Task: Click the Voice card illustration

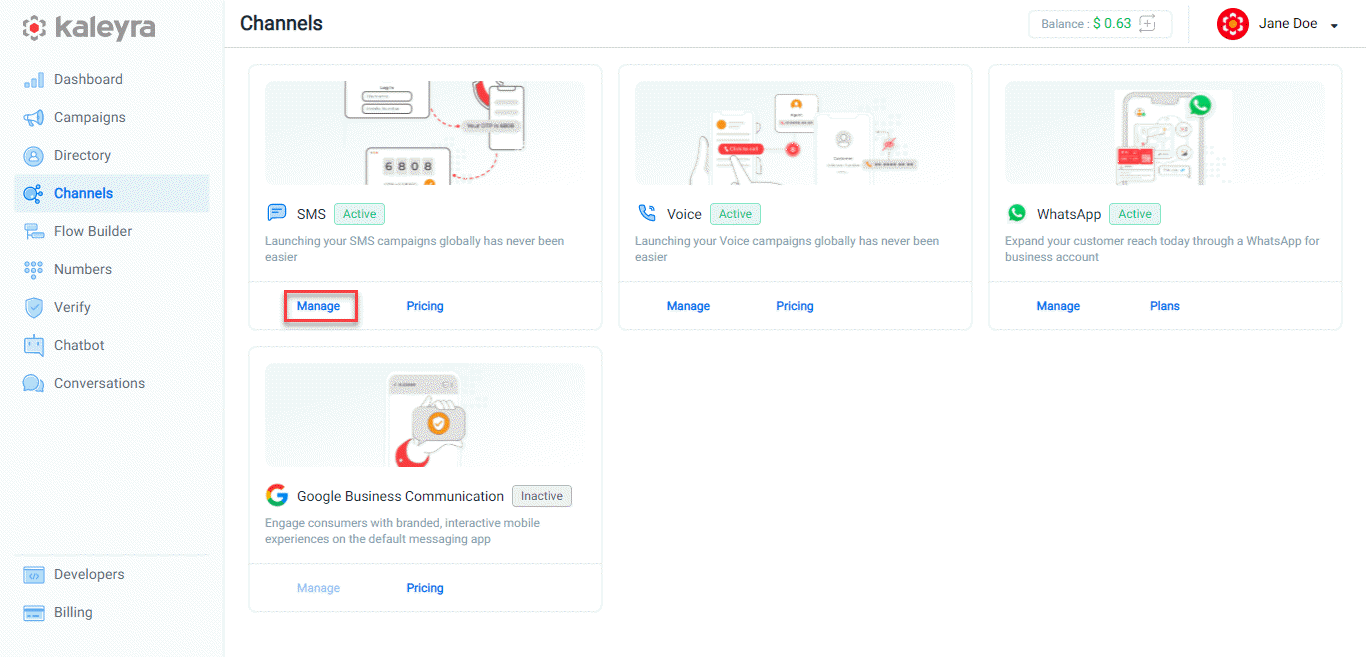Action: coord(795,133)
